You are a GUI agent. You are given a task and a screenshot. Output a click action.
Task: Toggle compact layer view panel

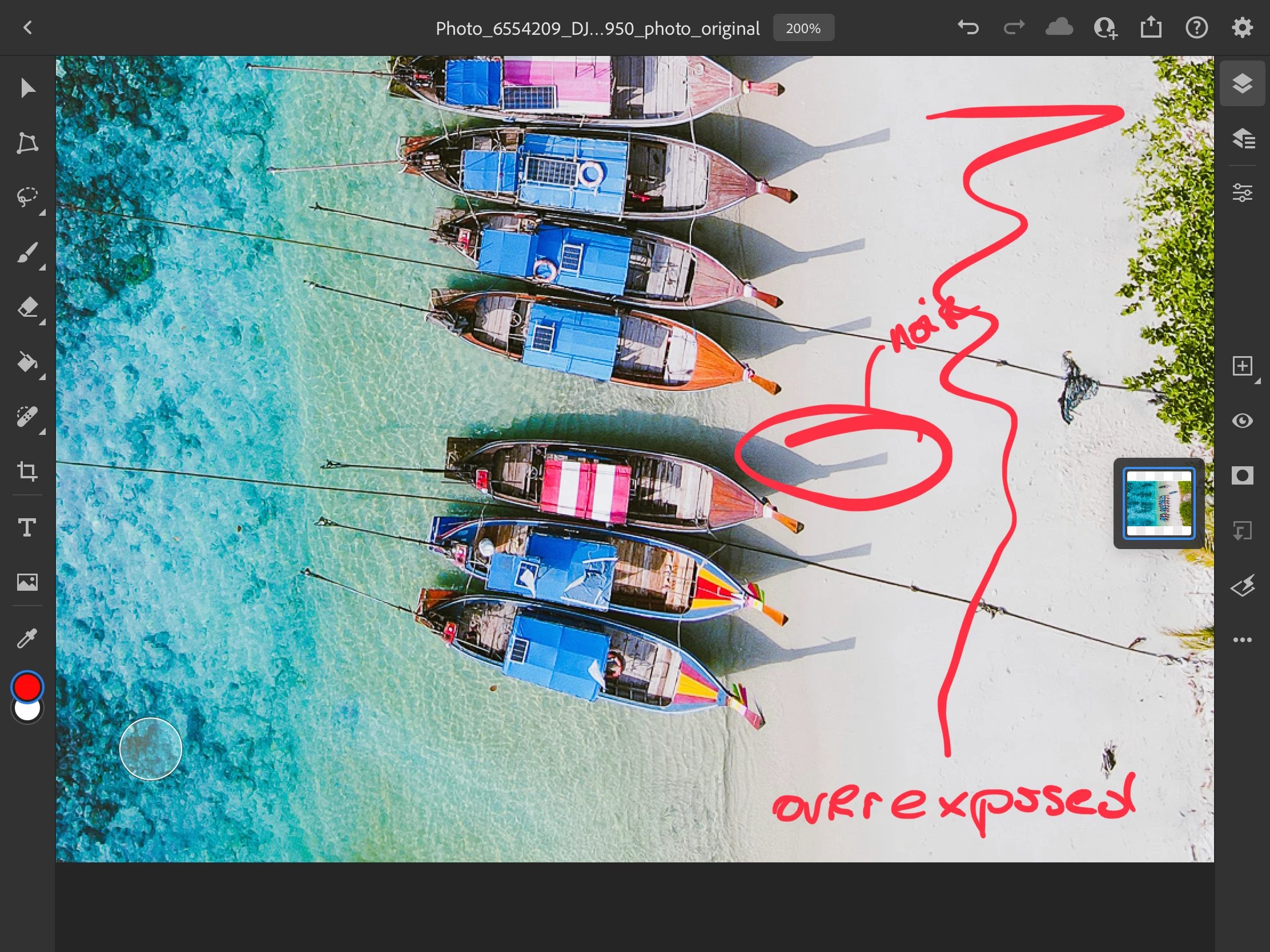[x=1242, y=84]
